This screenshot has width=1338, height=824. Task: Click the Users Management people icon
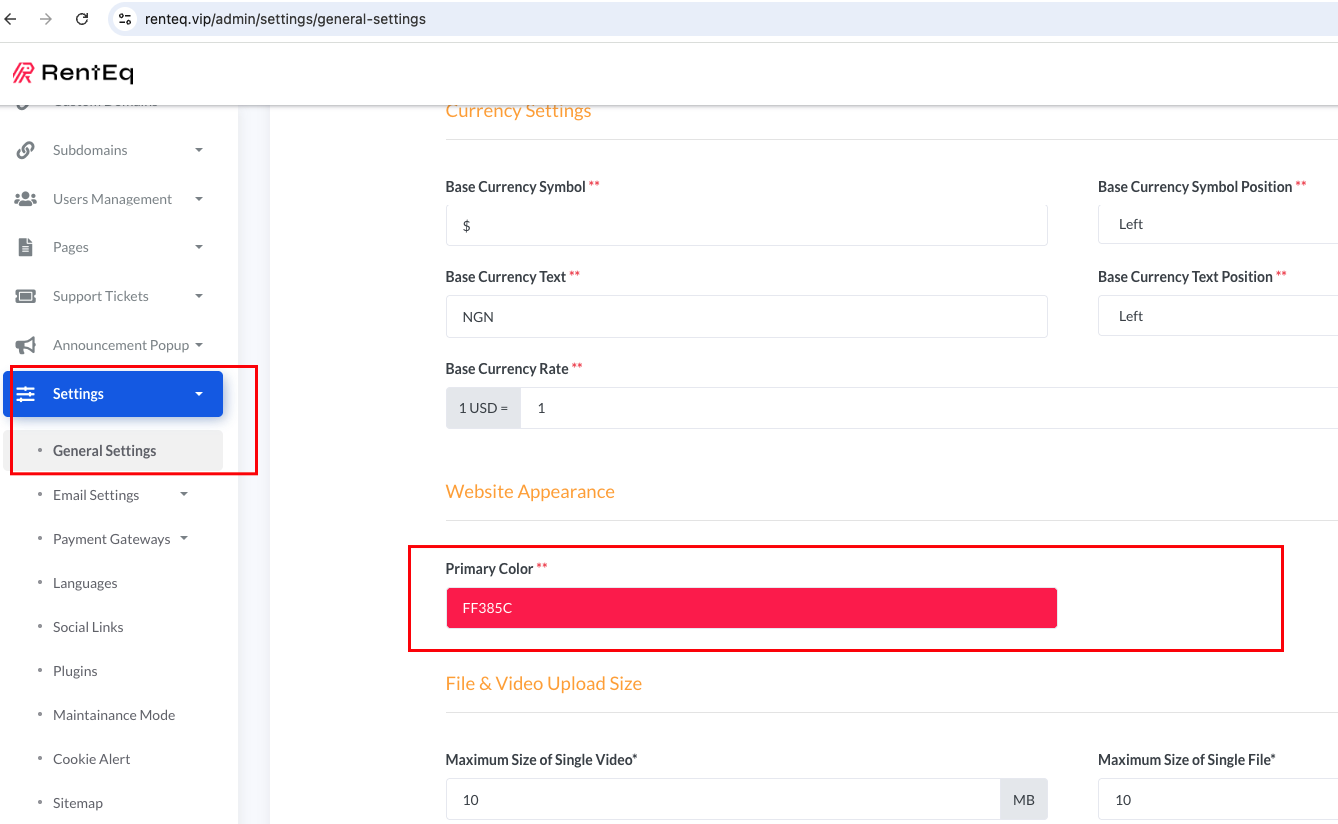[26, 199]
